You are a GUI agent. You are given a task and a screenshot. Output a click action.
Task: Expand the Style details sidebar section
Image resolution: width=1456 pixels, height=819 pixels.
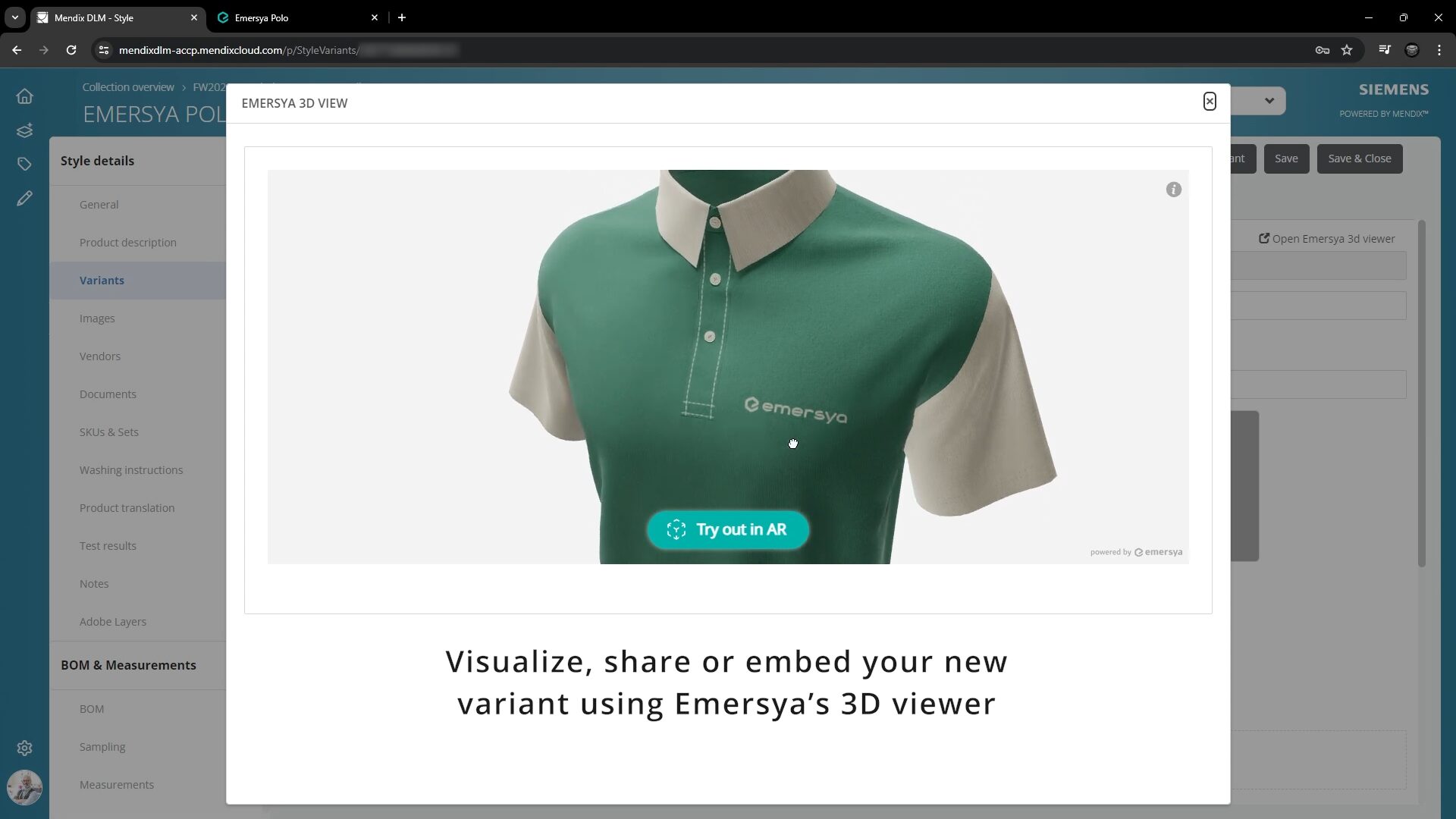[x=97, y=160]
